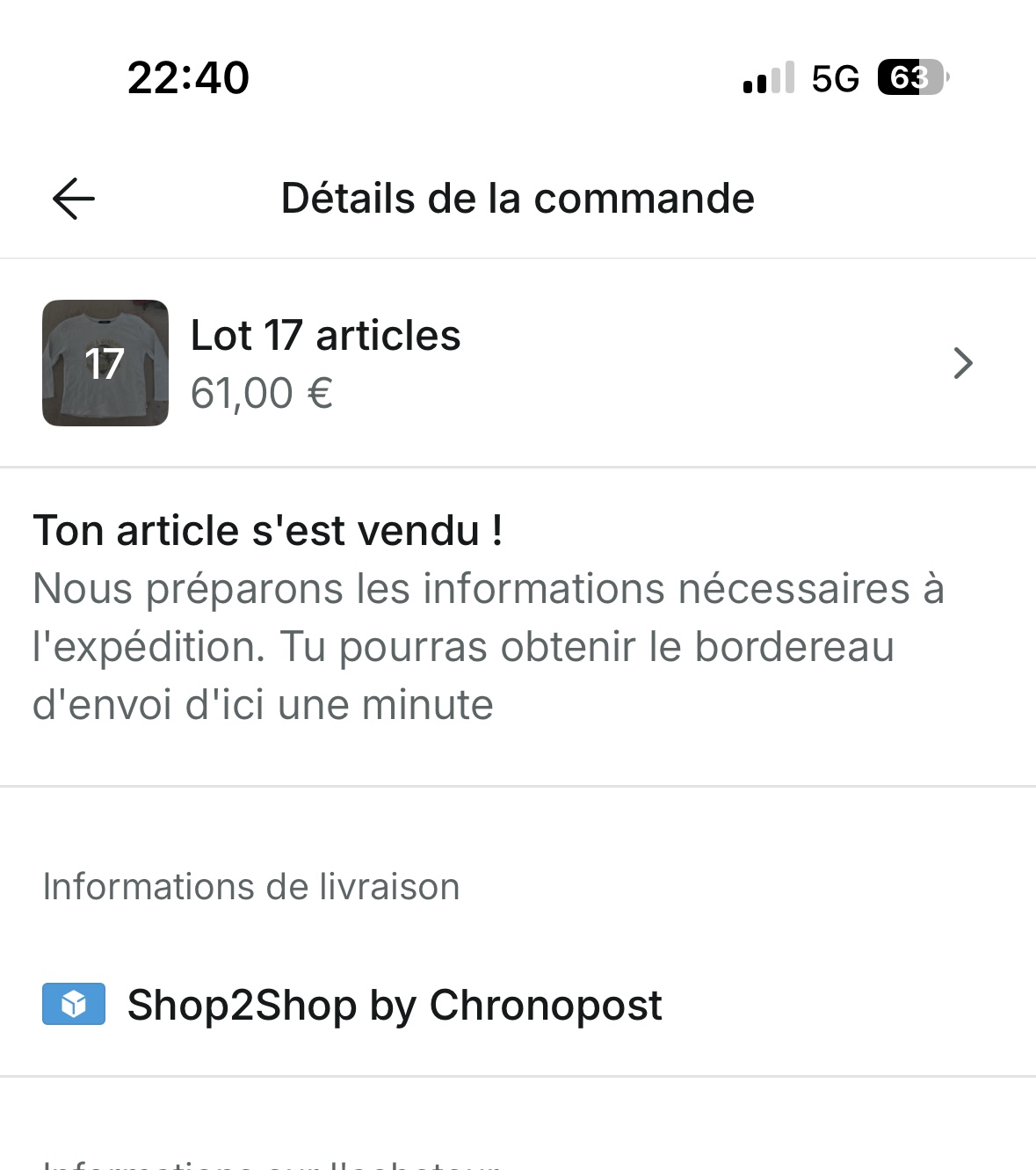Viewport: 1036px width, 1170px height.
Task: Open the Lot 17 articles chevron arrow
Action: click(963, 363)
